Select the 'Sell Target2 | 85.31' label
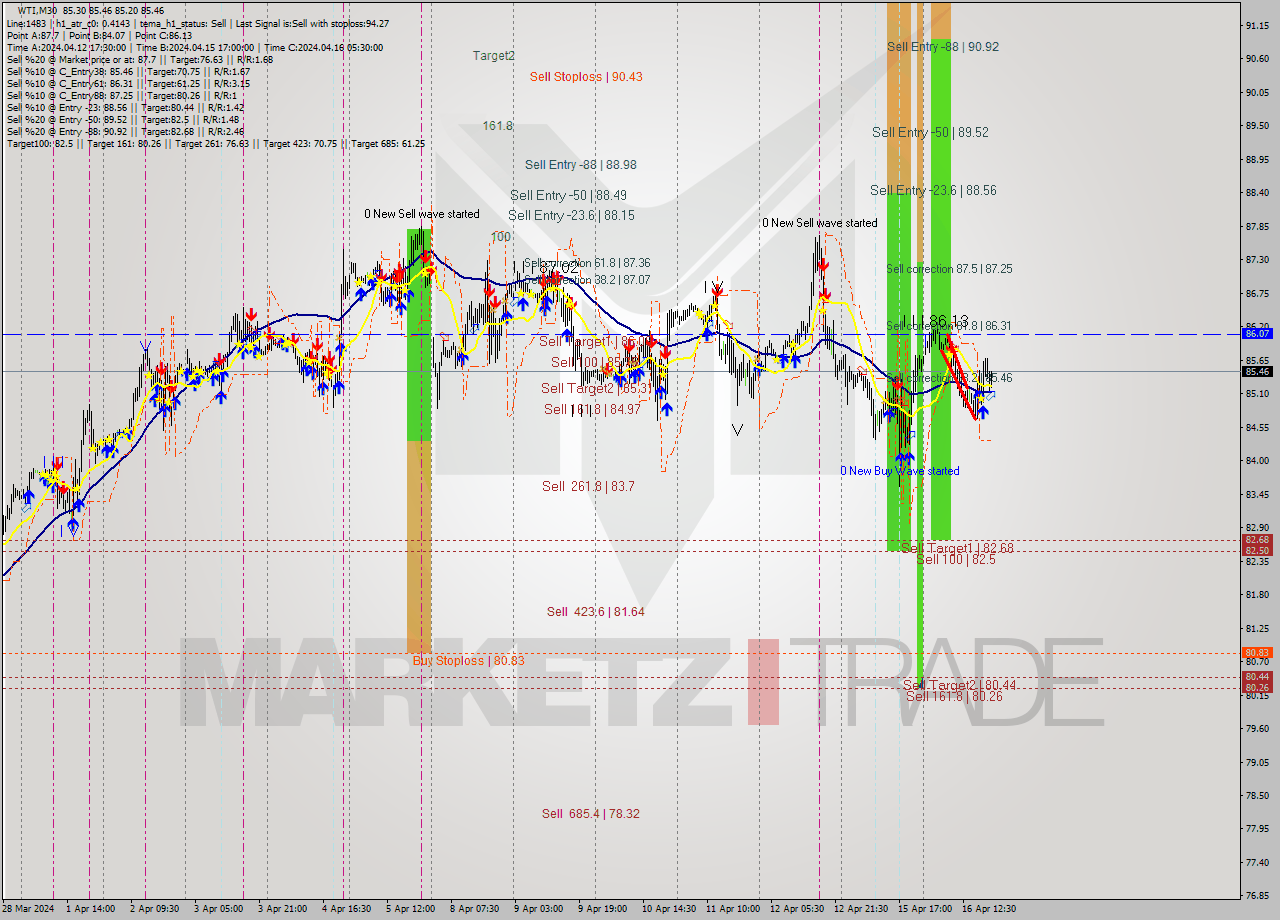 597,388
